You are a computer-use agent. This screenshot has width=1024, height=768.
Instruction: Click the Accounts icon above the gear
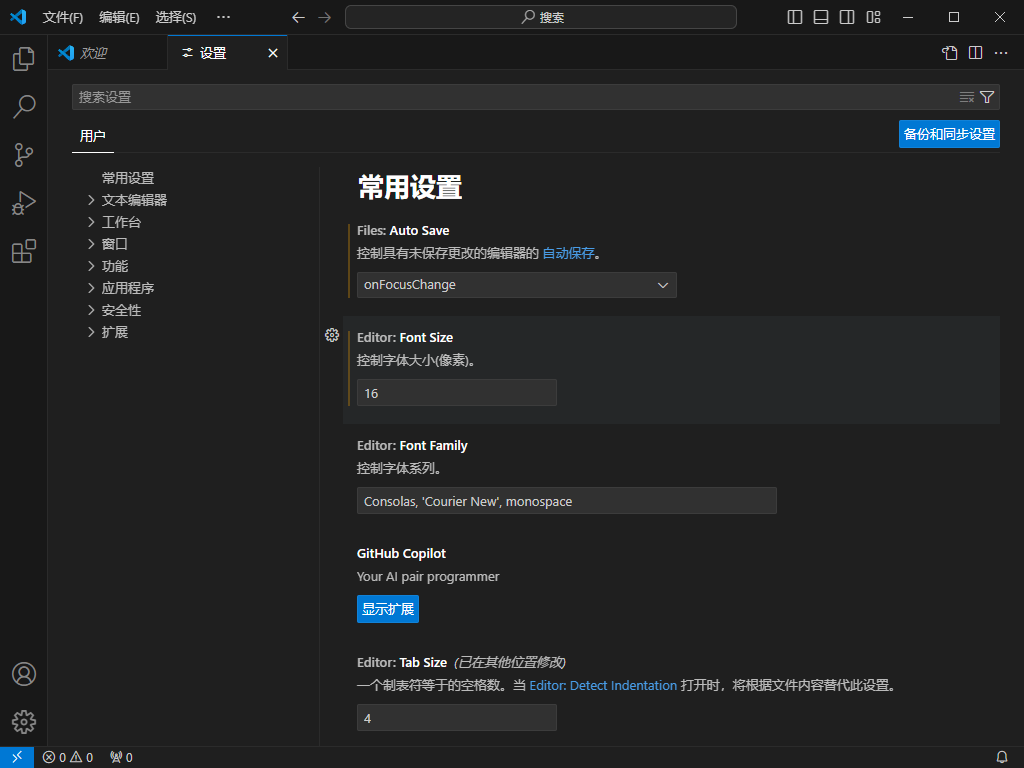pyautogui.click(x=24, y=674)
